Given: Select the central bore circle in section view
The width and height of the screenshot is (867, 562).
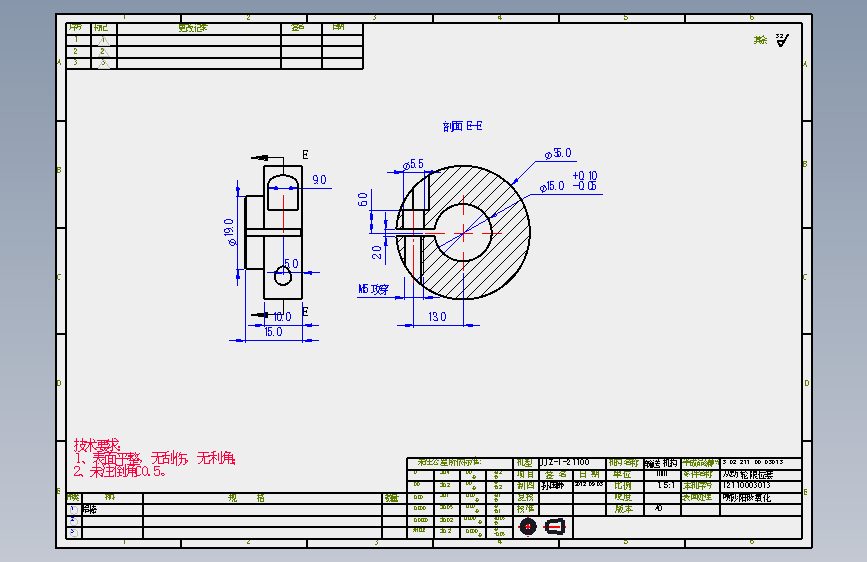Looking at the screenshot, I should [463, 232].
